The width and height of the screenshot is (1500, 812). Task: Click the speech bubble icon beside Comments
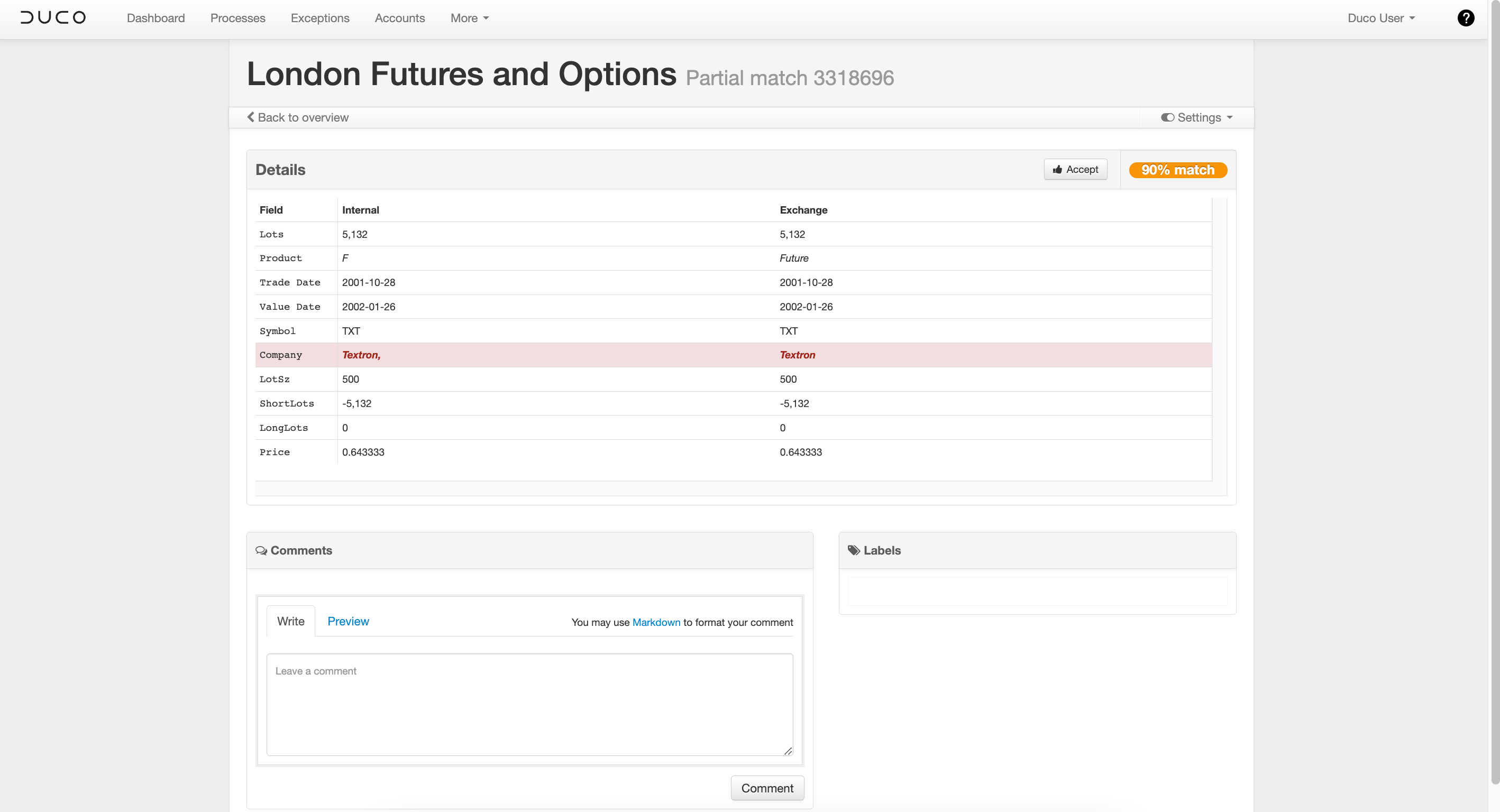click(261, 550)
